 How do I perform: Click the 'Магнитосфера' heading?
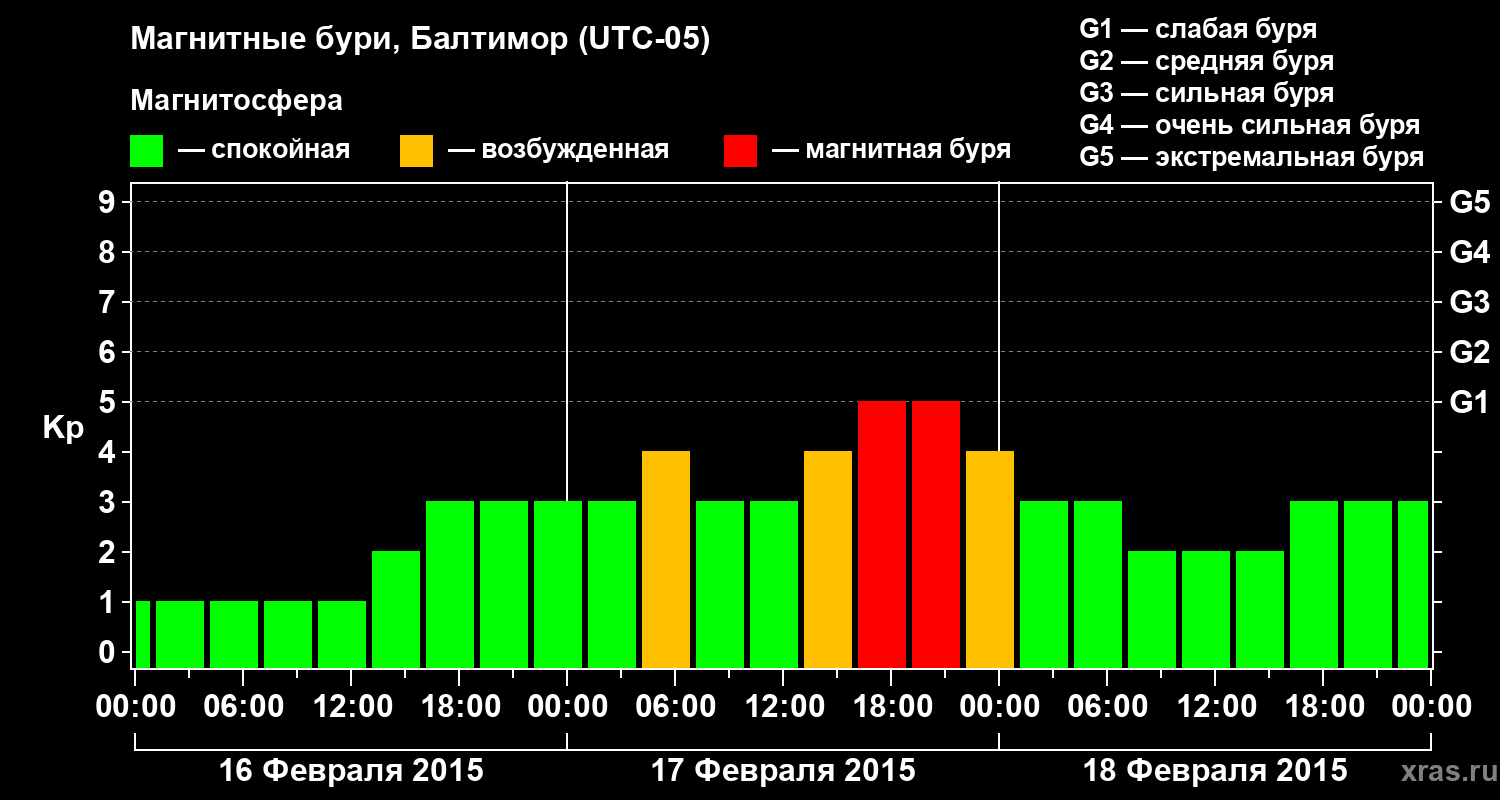236,101
